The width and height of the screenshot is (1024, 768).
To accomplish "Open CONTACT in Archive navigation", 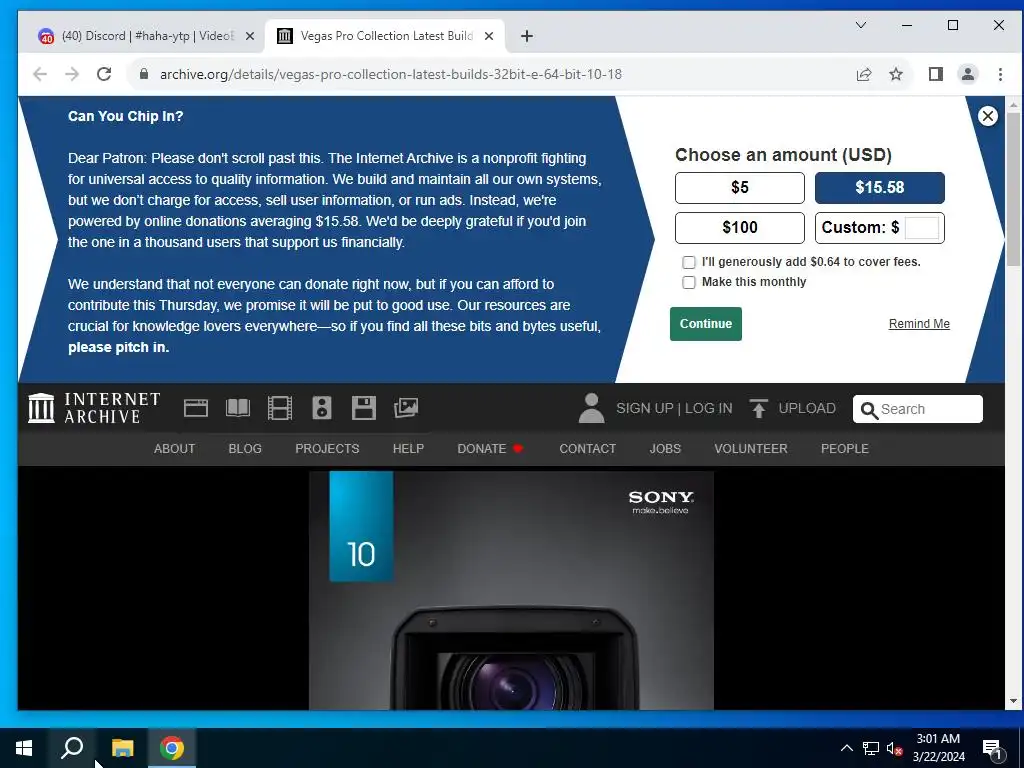I will point(588,449).
